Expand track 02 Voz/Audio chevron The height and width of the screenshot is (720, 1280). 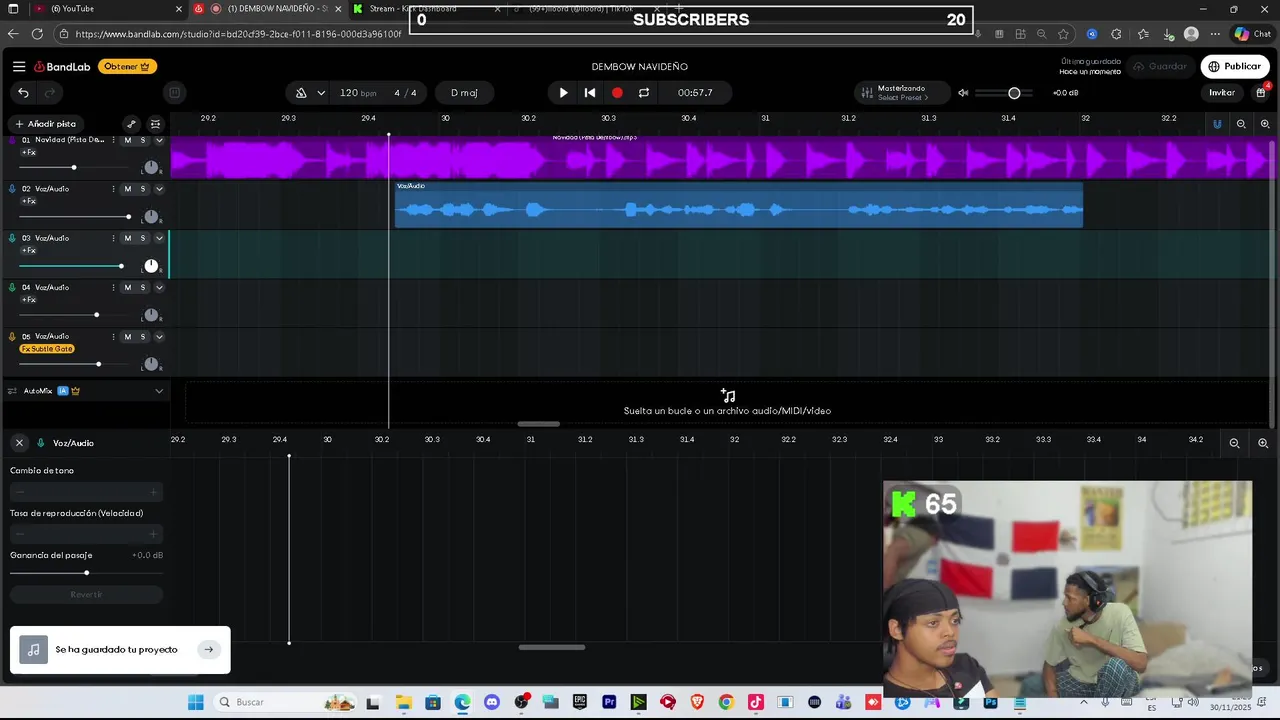coord(159,189)
